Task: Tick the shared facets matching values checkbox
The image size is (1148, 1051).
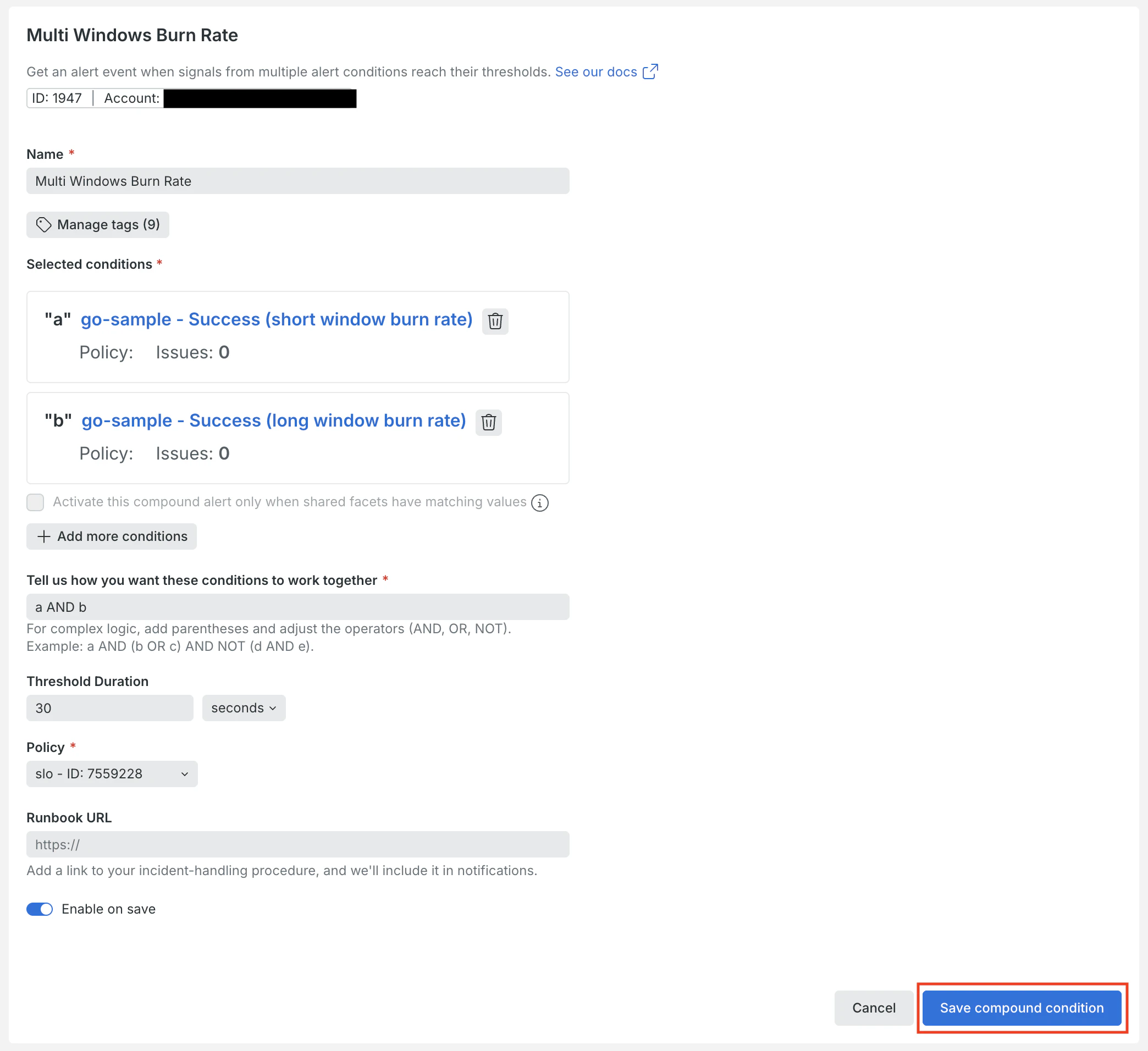Action: pyautogui.click(x=35, y=502)
